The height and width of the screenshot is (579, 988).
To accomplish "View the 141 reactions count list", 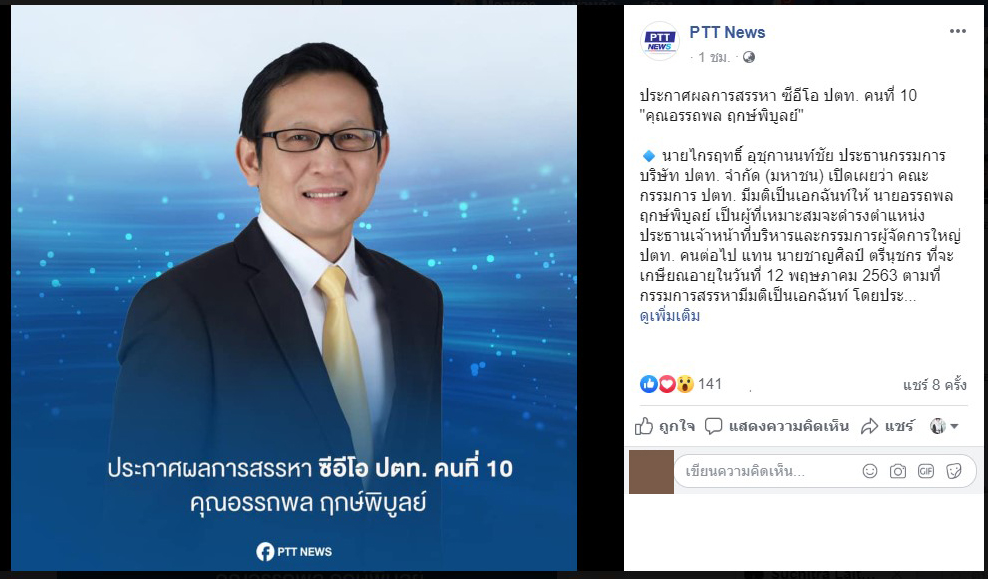I will pos(709,384).
